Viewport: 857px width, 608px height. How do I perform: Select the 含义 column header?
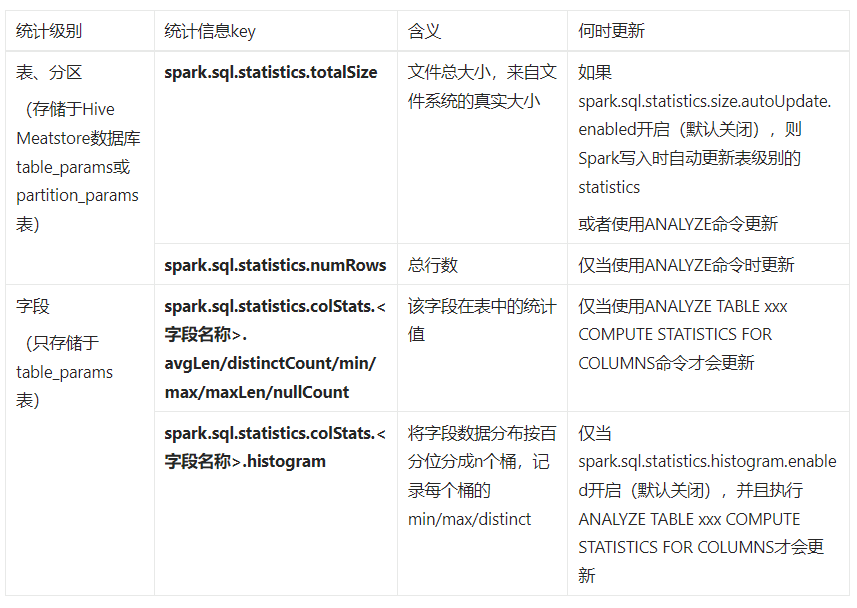(418, 31)
